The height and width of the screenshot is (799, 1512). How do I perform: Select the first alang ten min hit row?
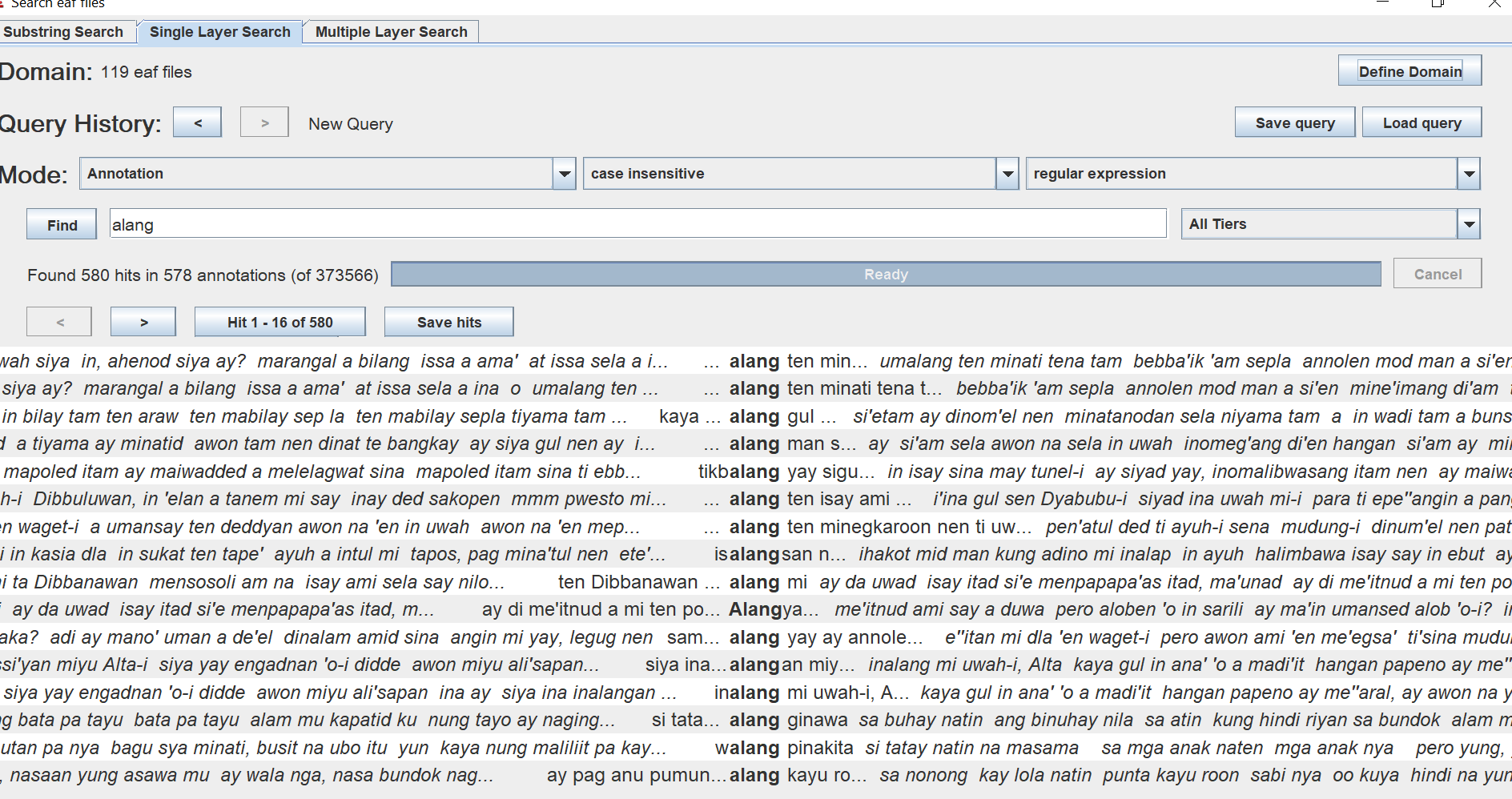coord(756,361)
